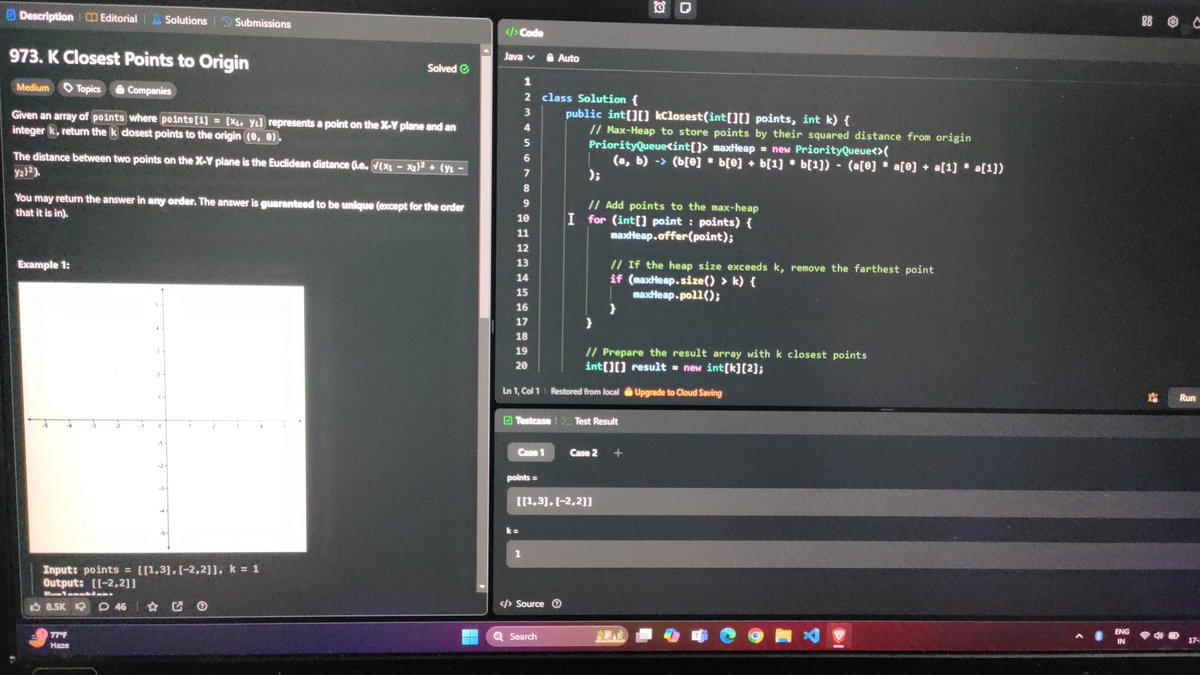This screenshot has width=1200, height=675.
Task: Toggle the Auto lock setting in editor
Action: click(563, 58)
